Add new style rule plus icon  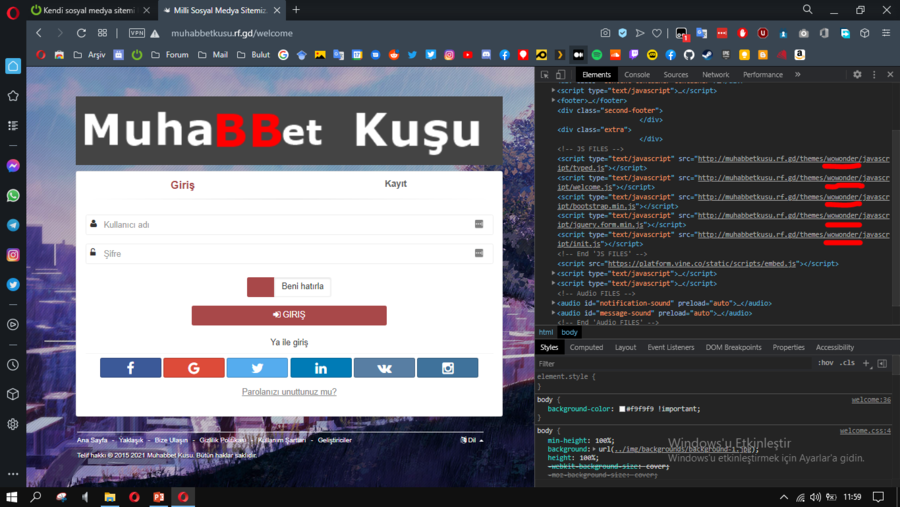pyautogui.click(x=866, y=363)
